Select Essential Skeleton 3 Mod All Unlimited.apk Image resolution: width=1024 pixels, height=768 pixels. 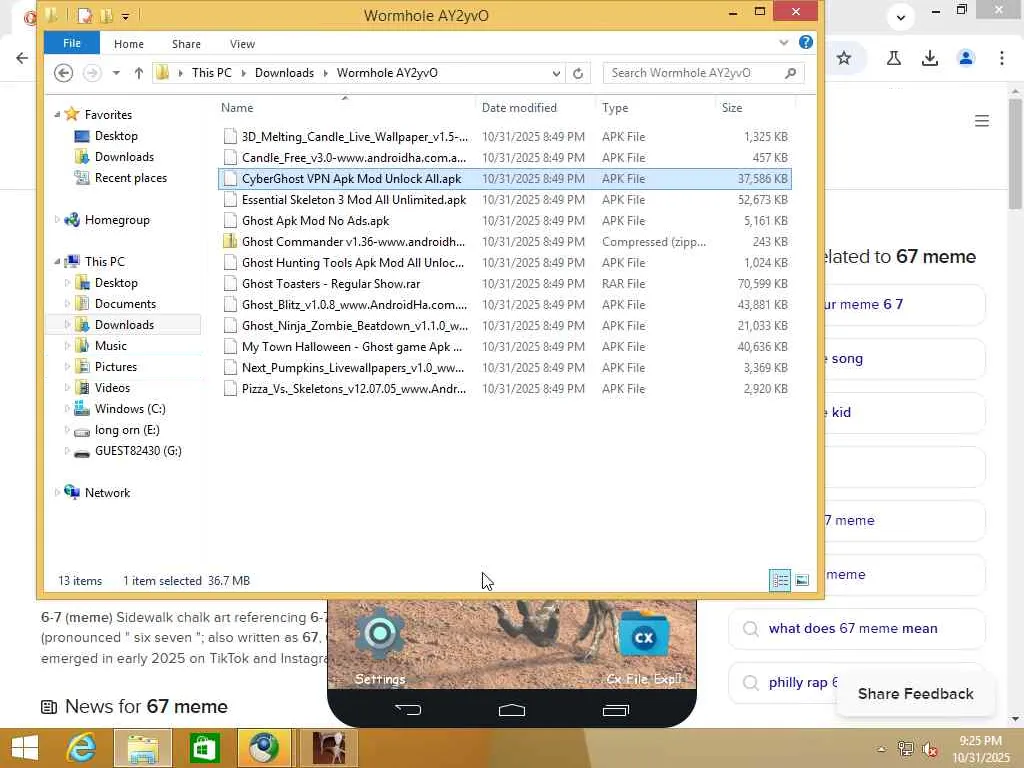[505, 200]
